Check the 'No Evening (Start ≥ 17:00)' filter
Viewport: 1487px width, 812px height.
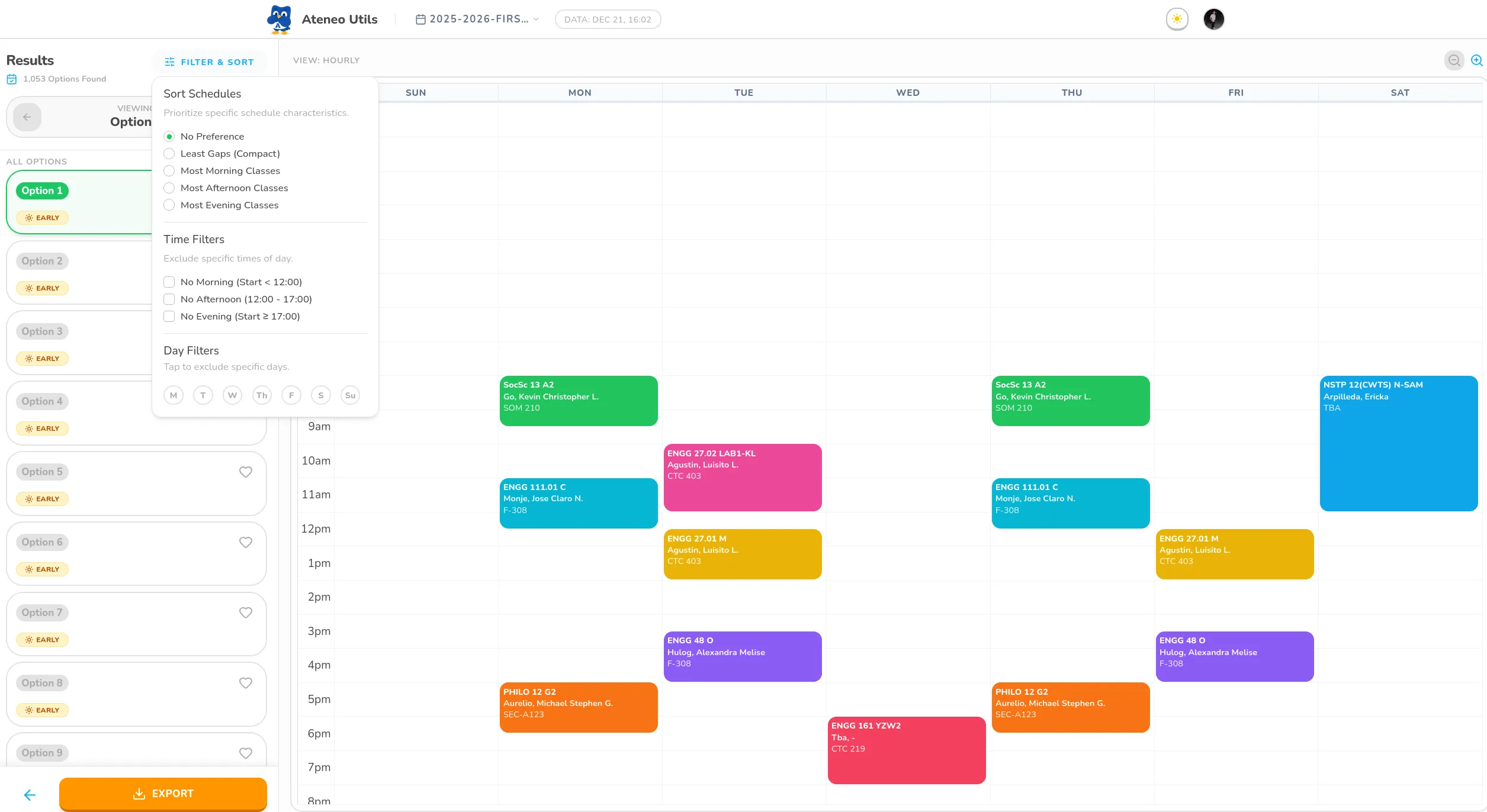tap(169, 316)
